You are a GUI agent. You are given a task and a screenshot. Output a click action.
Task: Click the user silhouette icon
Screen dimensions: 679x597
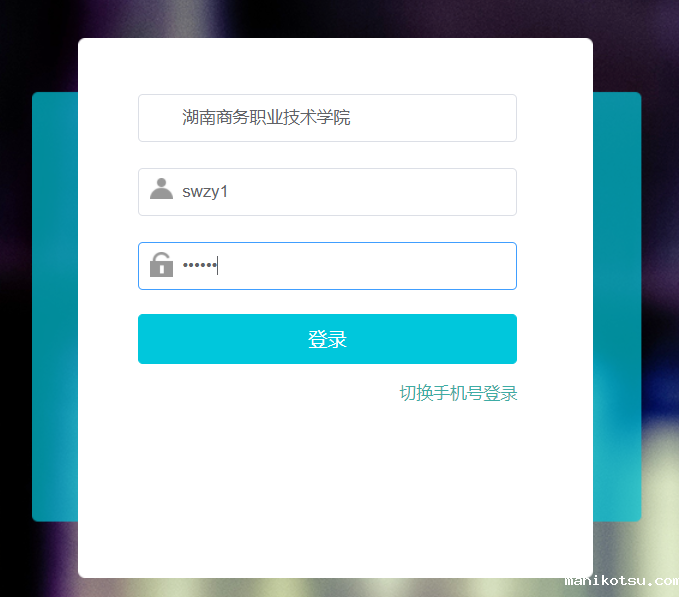click(161, 189)
